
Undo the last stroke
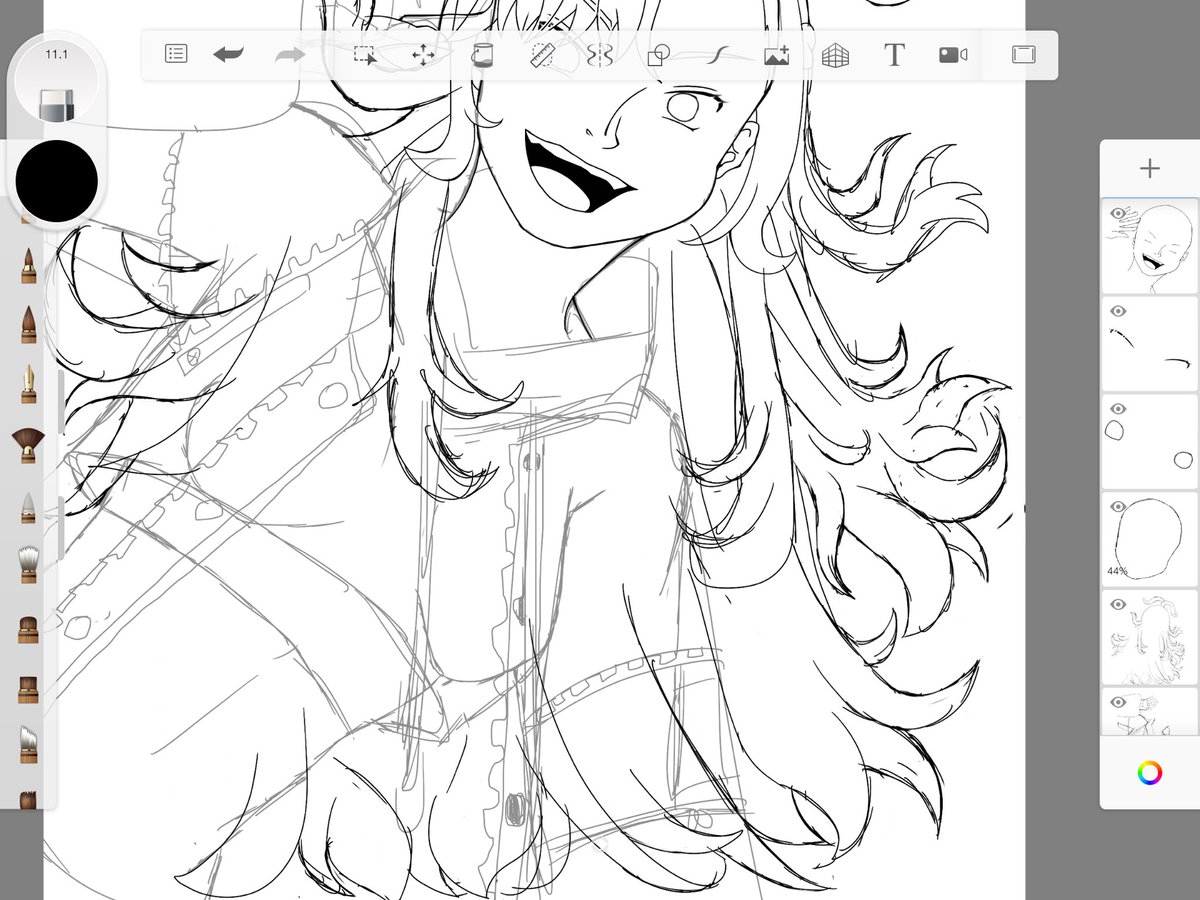pos(229,55)
